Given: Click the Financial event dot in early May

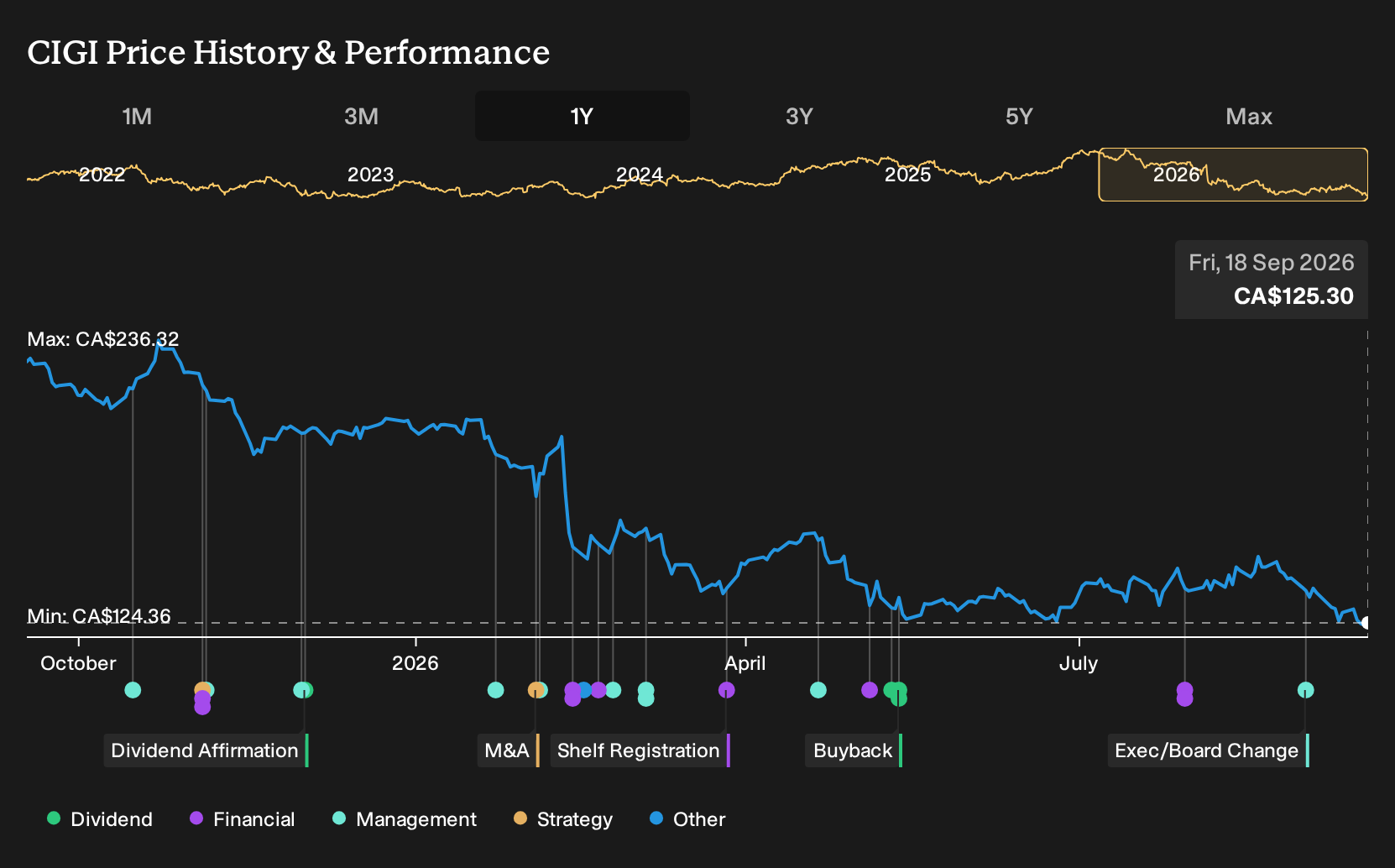Looking at the screenshot, I should pyautogui.click(x=870, y=690).
